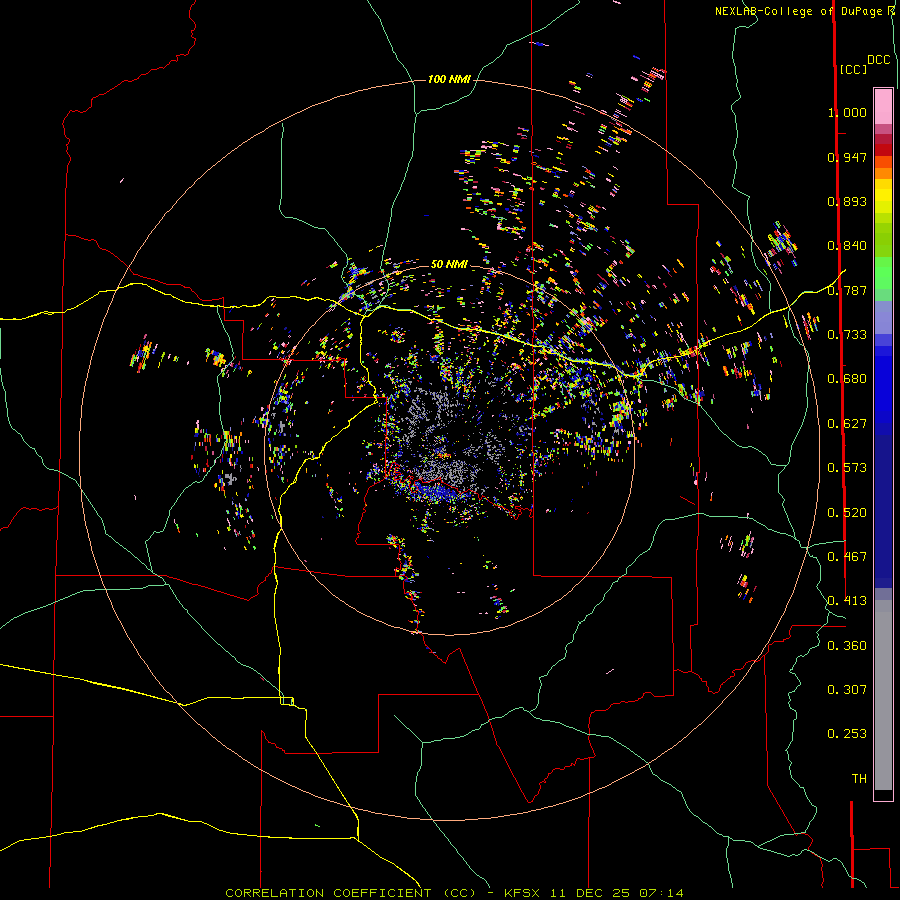
Task: Click the 0.627 legend value
Action: coord(847,424)
